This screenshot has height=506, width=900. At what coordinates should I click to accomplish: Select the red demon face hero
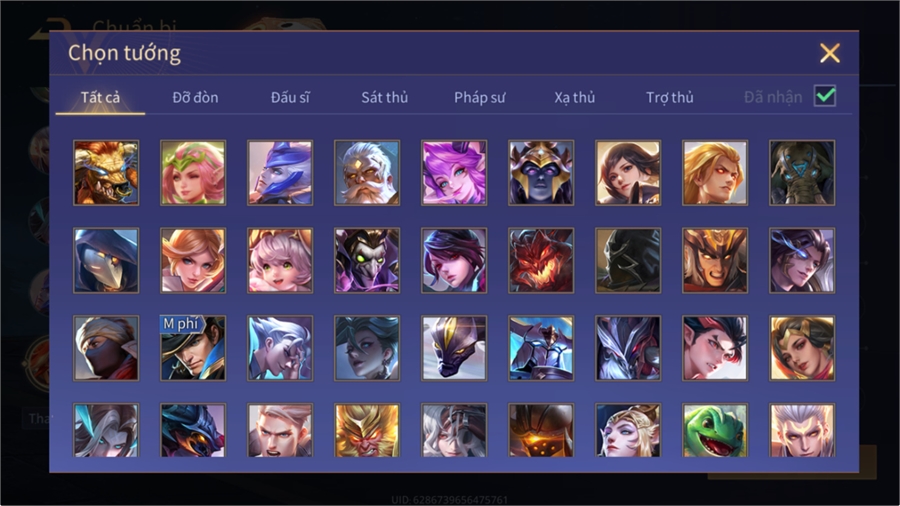(541, 260)
